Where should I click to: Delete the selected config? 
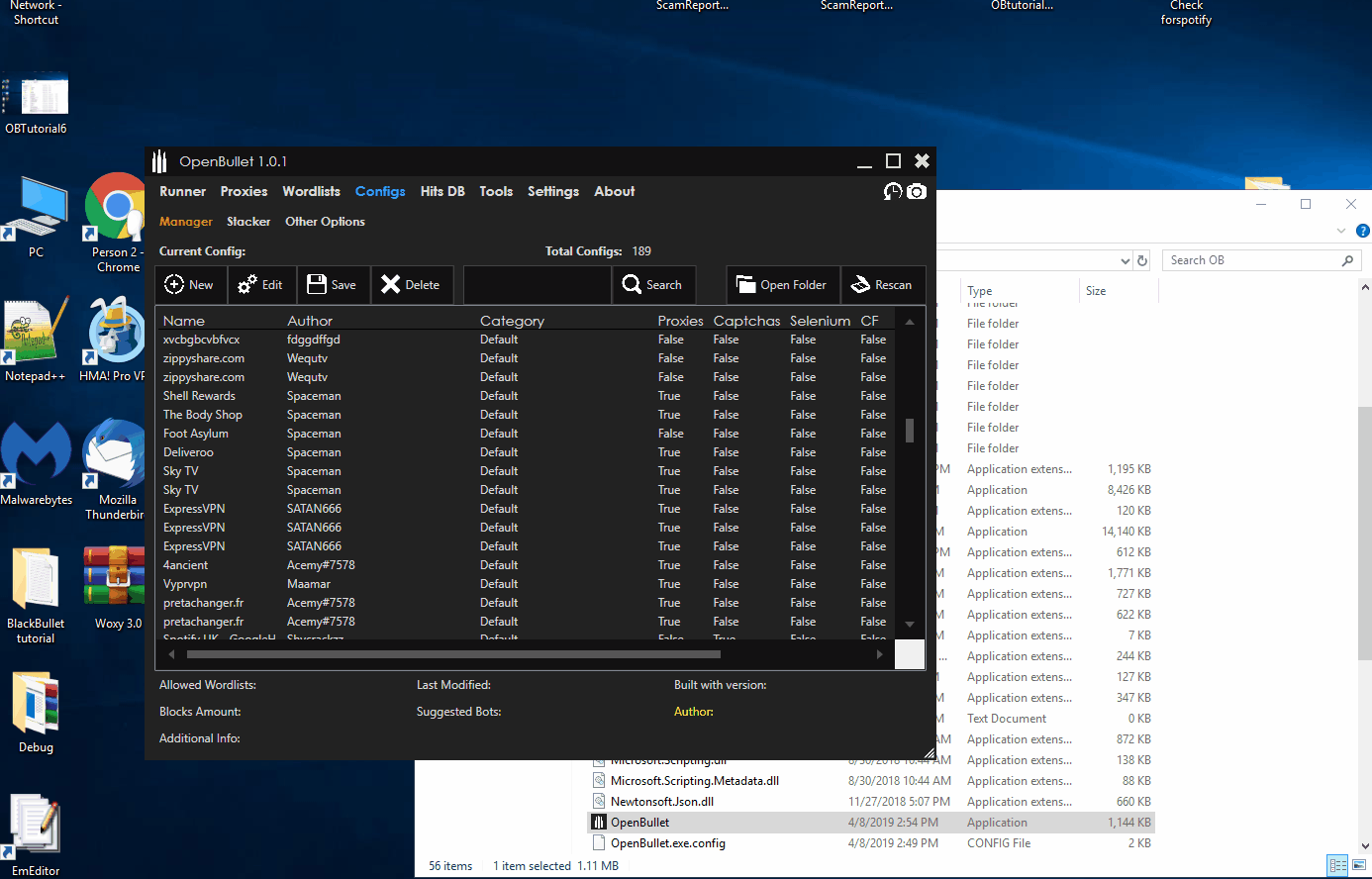pos(412,285)
